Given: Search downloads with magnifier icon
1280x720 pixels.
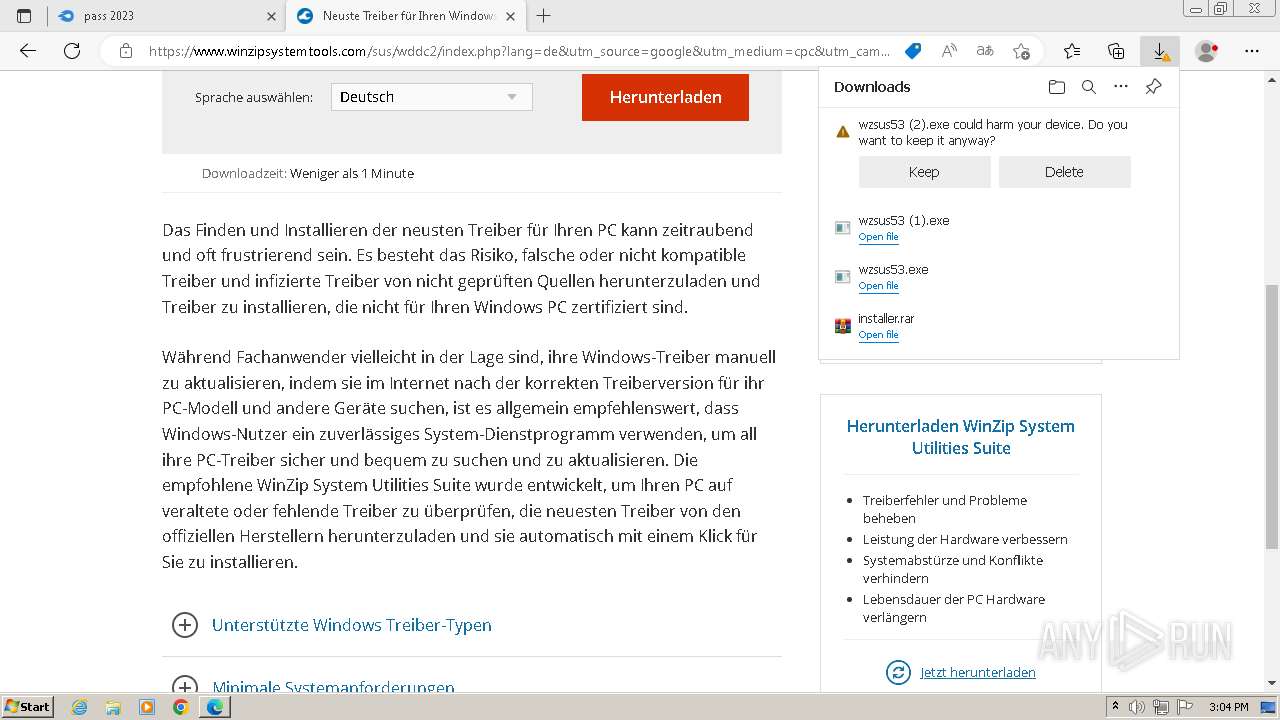Looking at the screenshot, I should point(1089,87).
